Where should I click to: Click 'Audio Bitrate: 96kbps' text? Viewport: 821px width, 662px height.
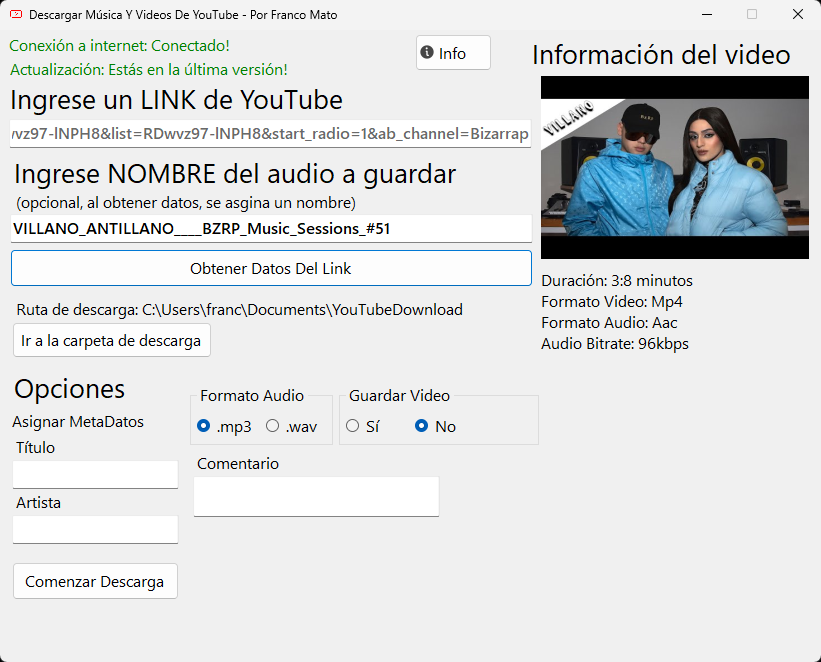(x=615, y=344)
